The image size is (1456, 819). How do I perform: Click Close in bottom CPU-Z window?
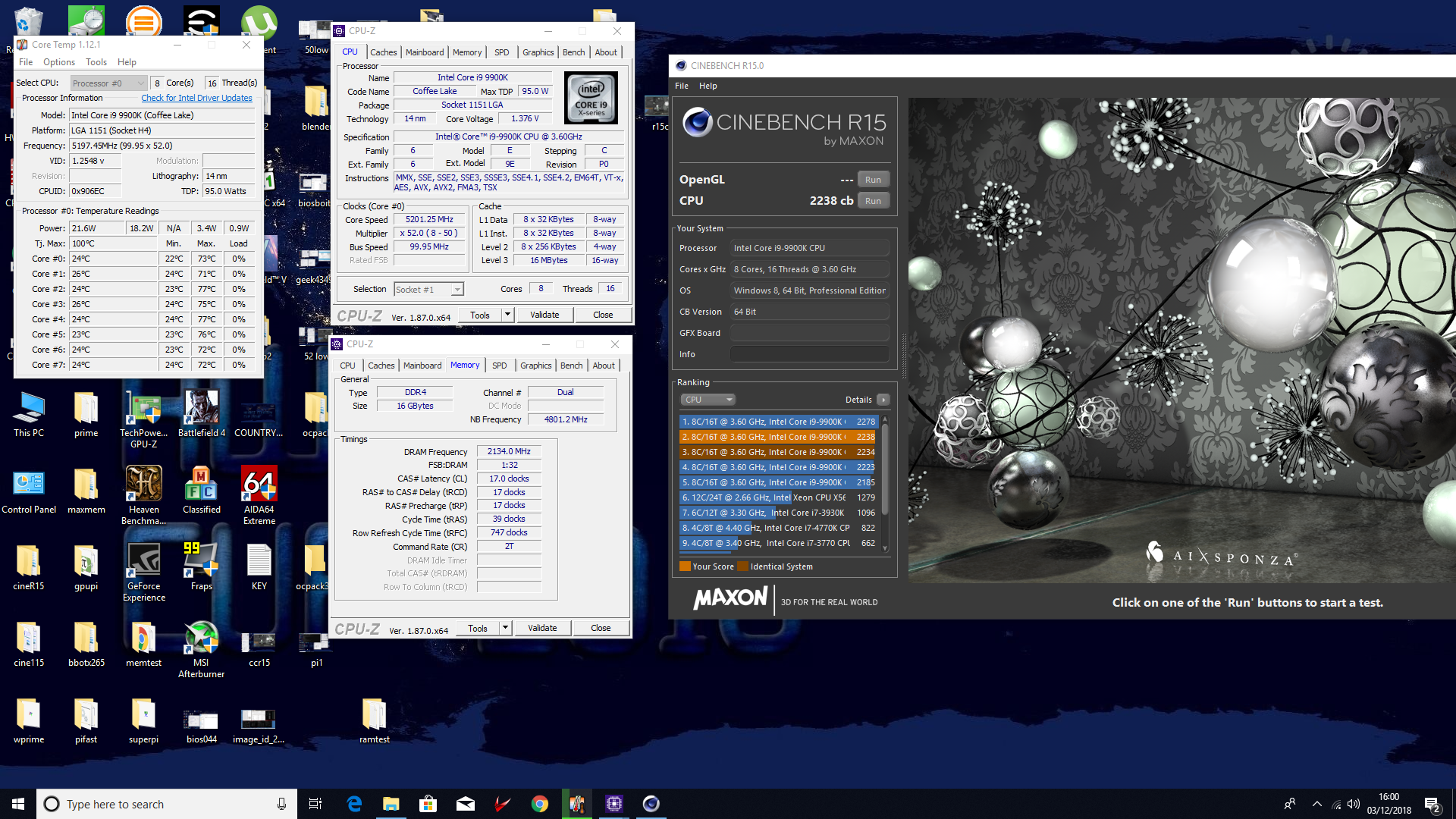pos(601,628)
